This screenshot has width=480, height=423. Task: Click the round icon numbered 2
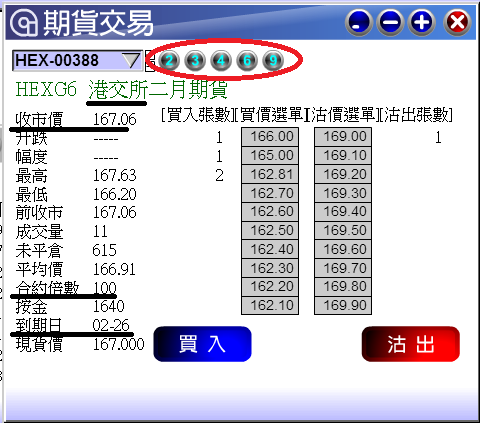(169, 61)
